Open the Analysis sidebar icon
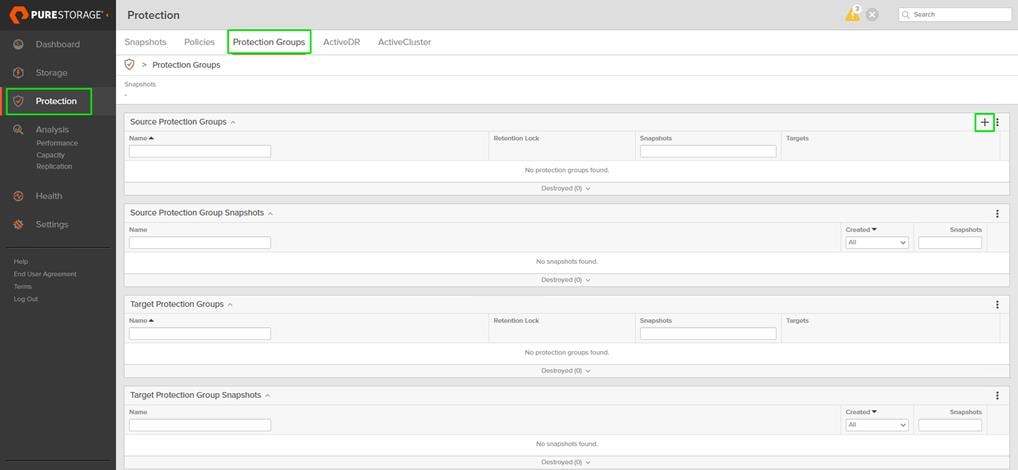This screenshot has width=1018, height=470. [18, 130]
